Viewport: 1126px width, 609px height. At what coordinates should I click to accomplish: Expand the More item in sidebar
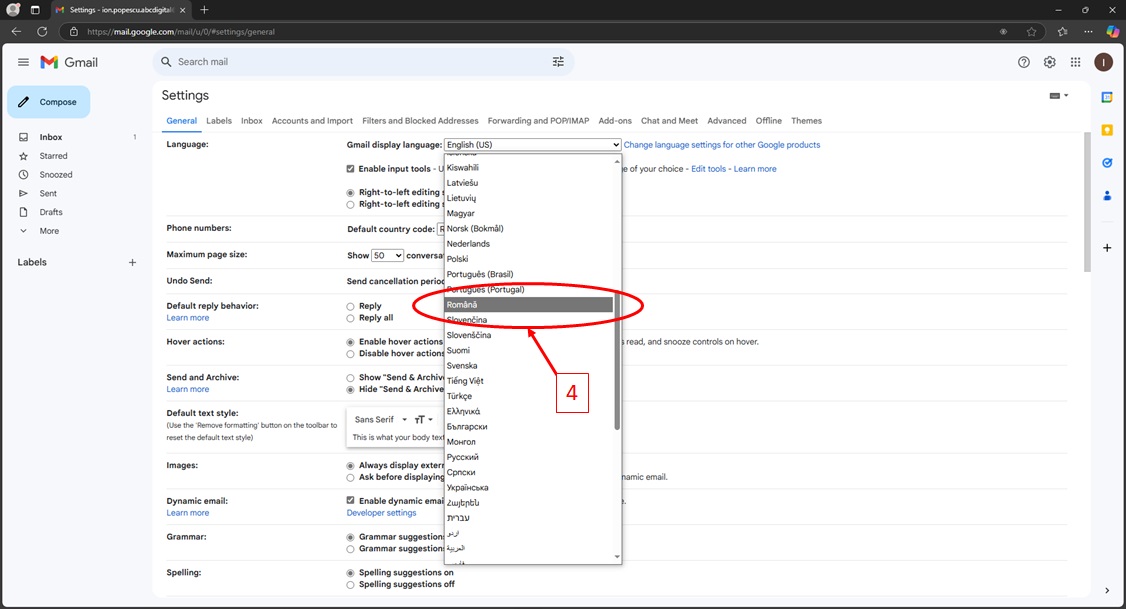click(x=48, y=231)
